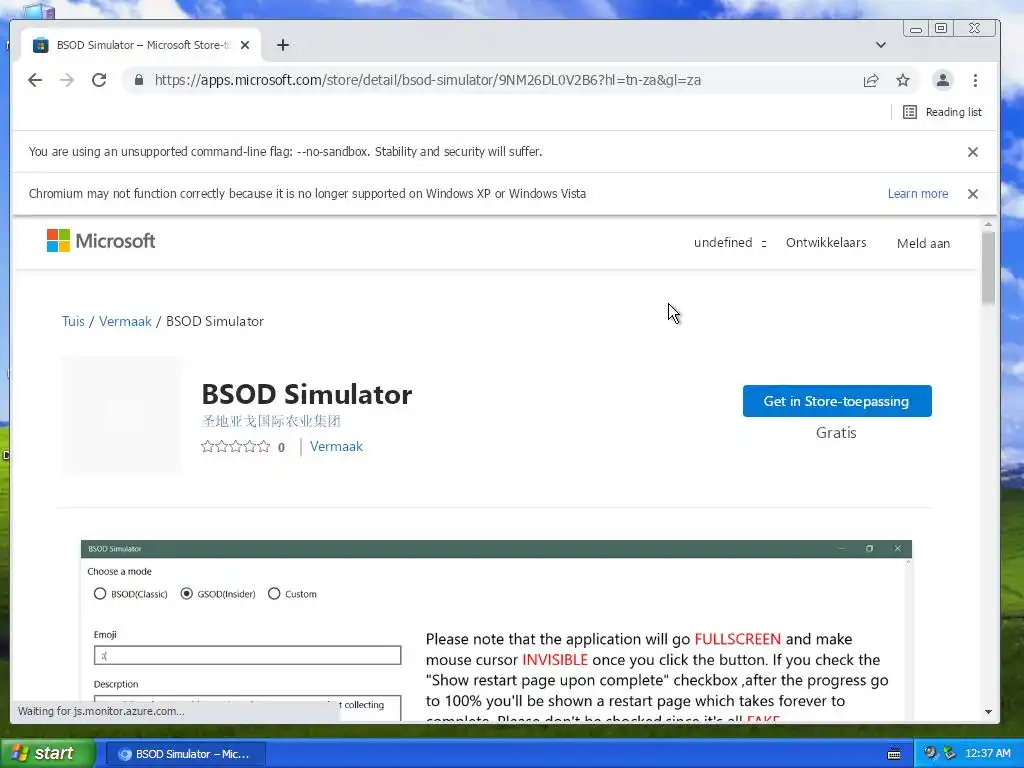Screen dimensions: 1024x768
Task: Click the Emoji input field
Action: click(248, 655)
